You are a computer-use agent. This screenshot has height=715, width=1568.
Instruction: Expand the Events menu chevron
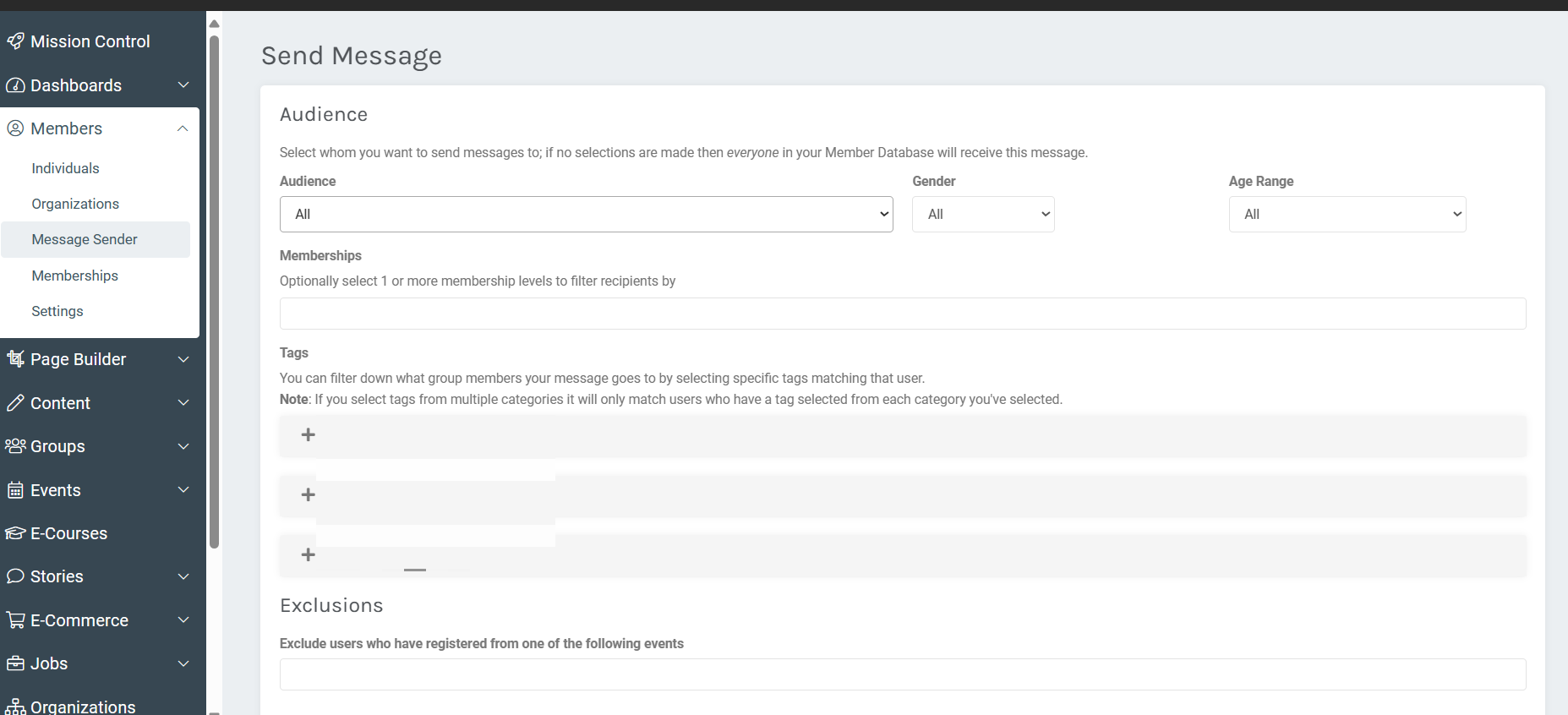(183, 490)
